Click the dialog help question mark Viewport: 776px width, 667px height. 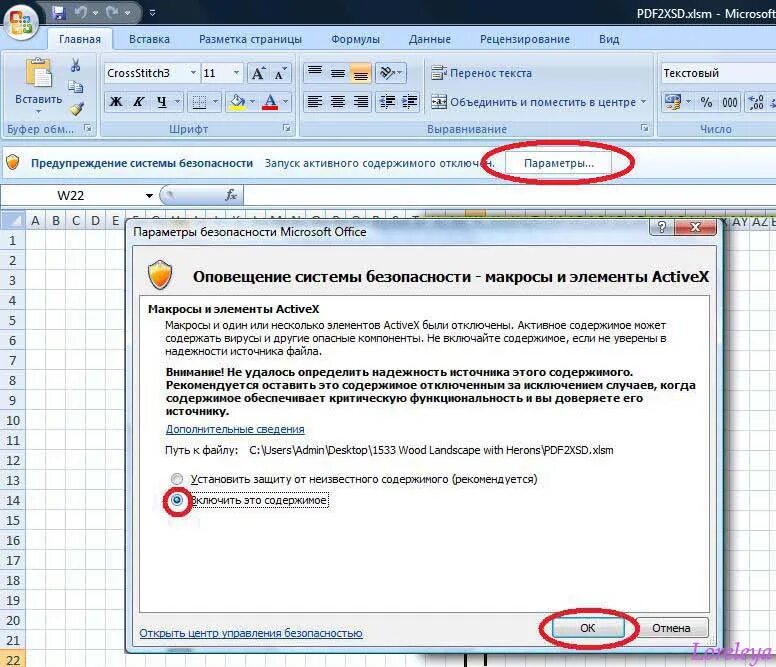[x=662, y=227]
